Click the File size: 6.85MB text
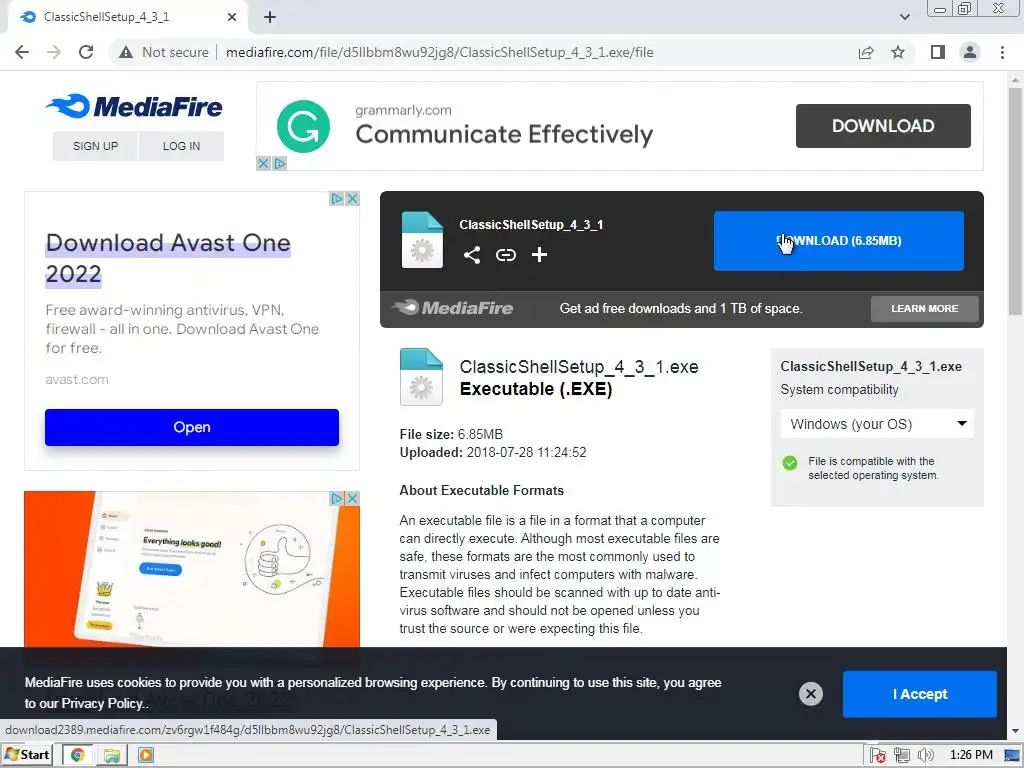The image size is (1024, 768). coord(451,434)
